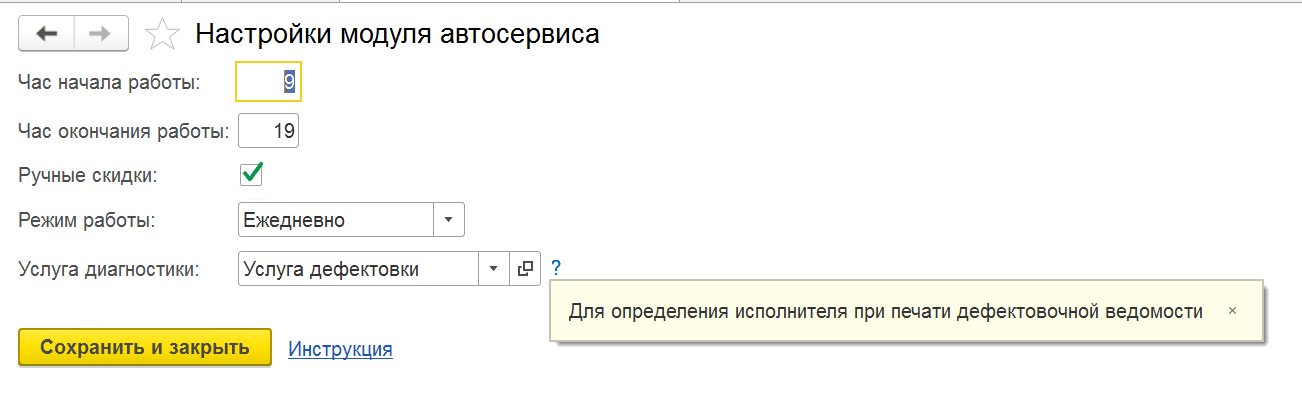The height and width of the screenshot is (408, 1302).
Task: Click the Ручные скидки label
Action: [88, 176]
